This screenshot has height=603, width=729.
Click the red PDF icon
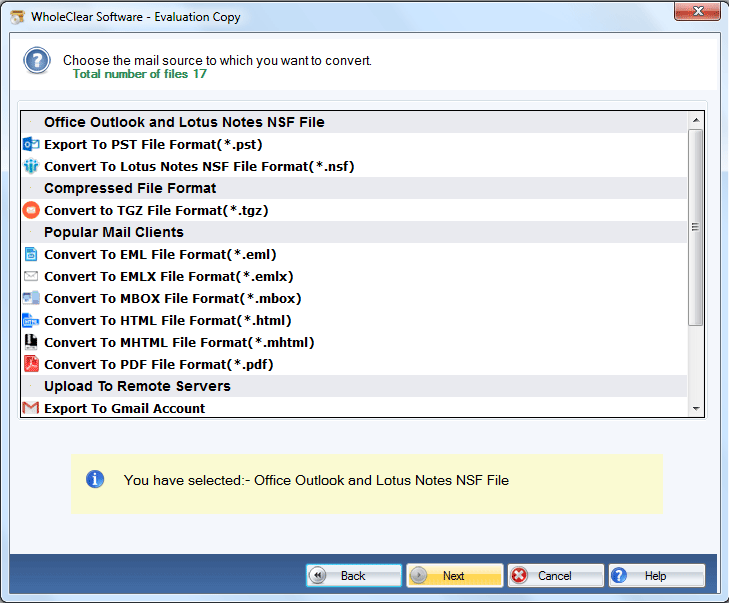click(x=31, y=364)
